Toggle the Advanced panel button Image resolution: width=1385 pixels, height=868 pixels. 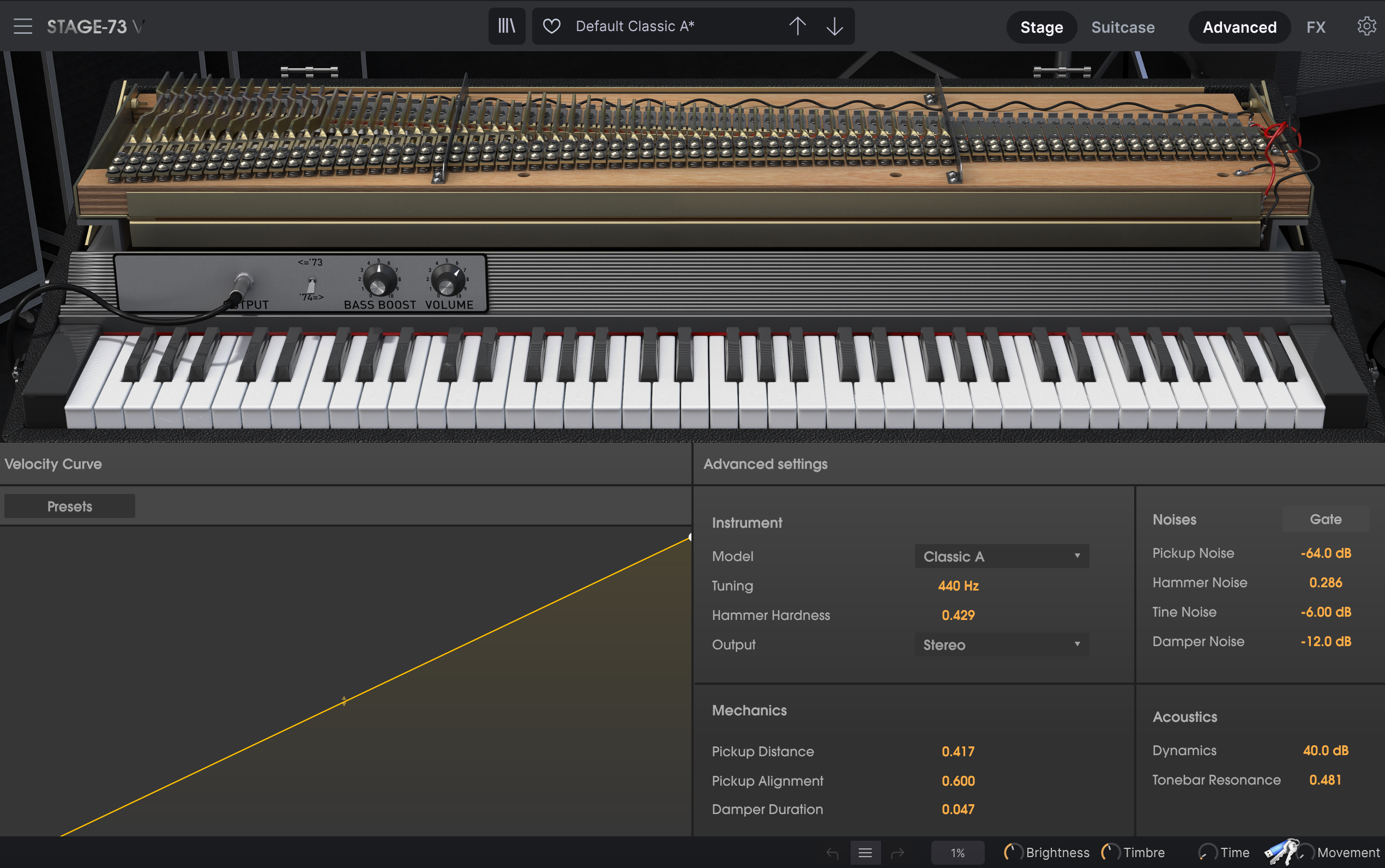[1239, 27]
